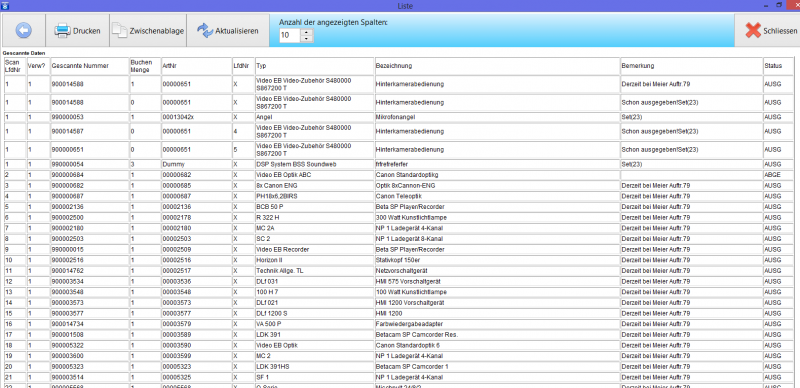The height and width of the screenshot is (388, 800).
Task: Select the Gescannte Nummer column header
Action: click(90, 66)
